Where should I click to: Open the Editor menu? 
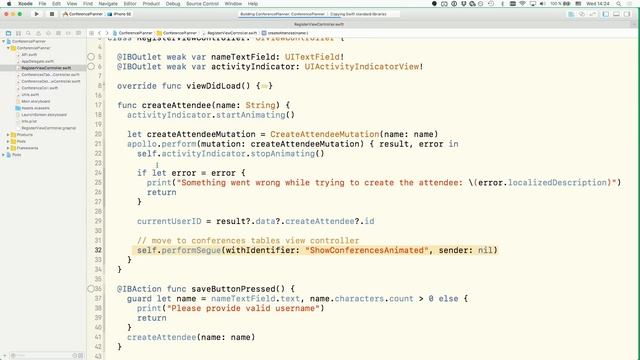130,4
